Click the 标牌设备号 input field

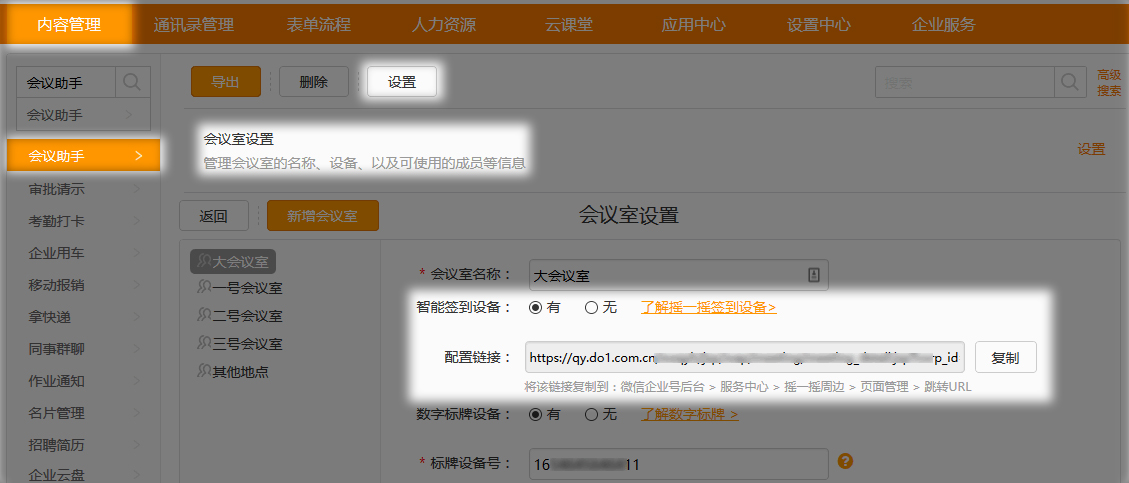(x=678, y=464)
